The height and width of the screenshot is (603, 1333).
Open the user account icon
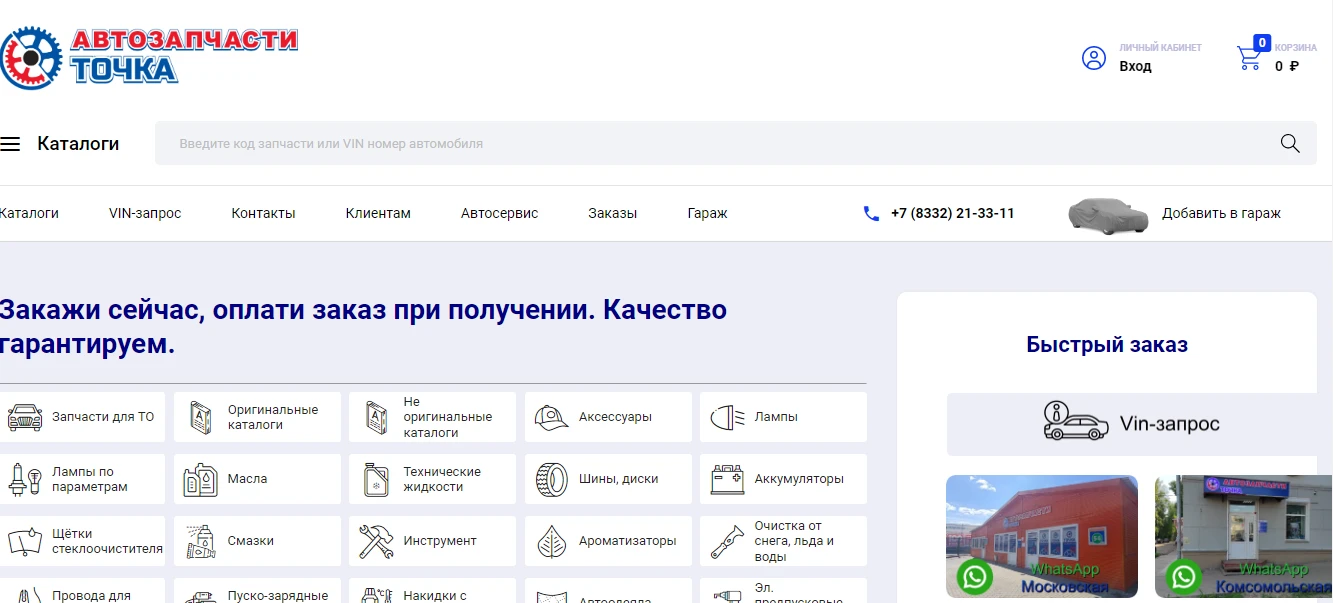[x=1094, y=58]
